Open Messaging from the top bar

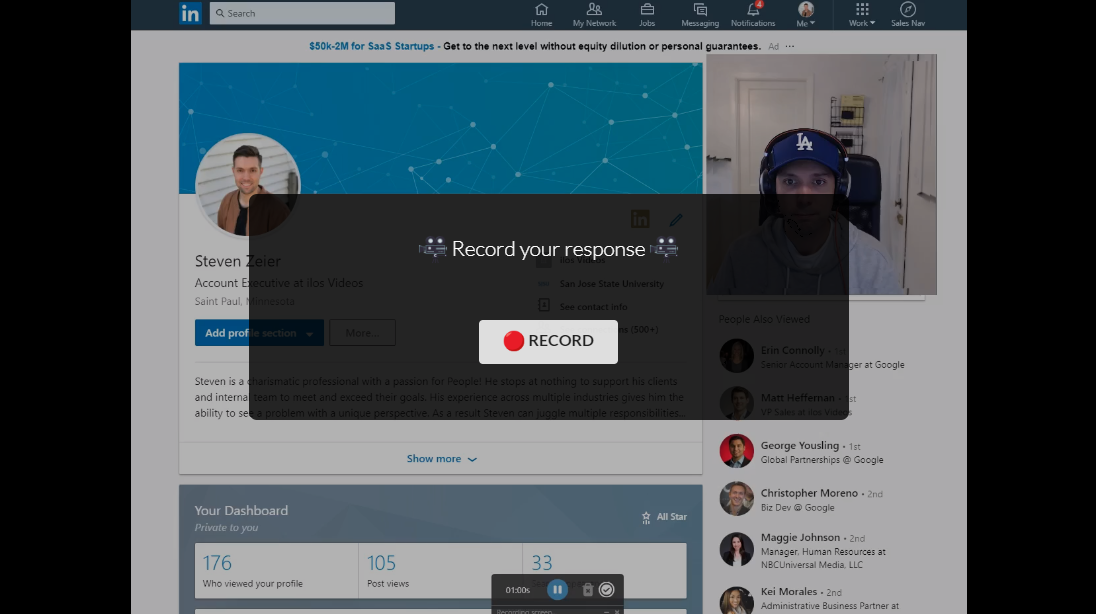coord(700,14)
